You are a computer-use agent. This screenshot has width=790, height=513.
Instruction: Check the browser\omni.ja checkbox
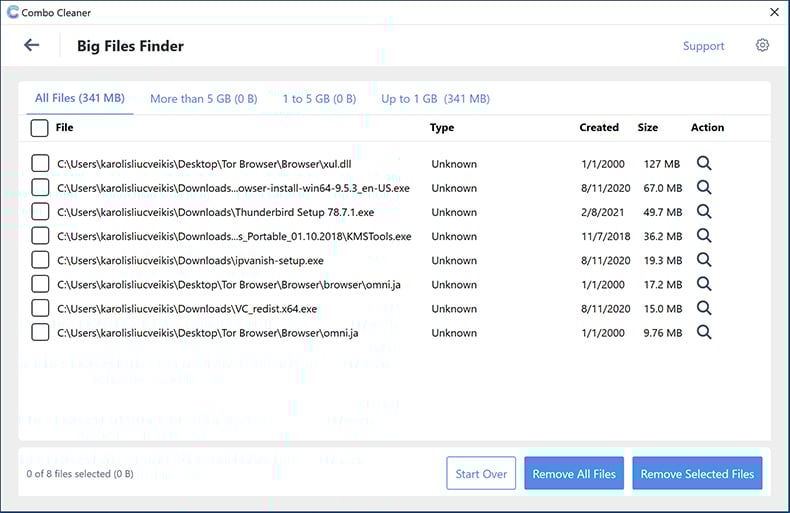point(40,284)
